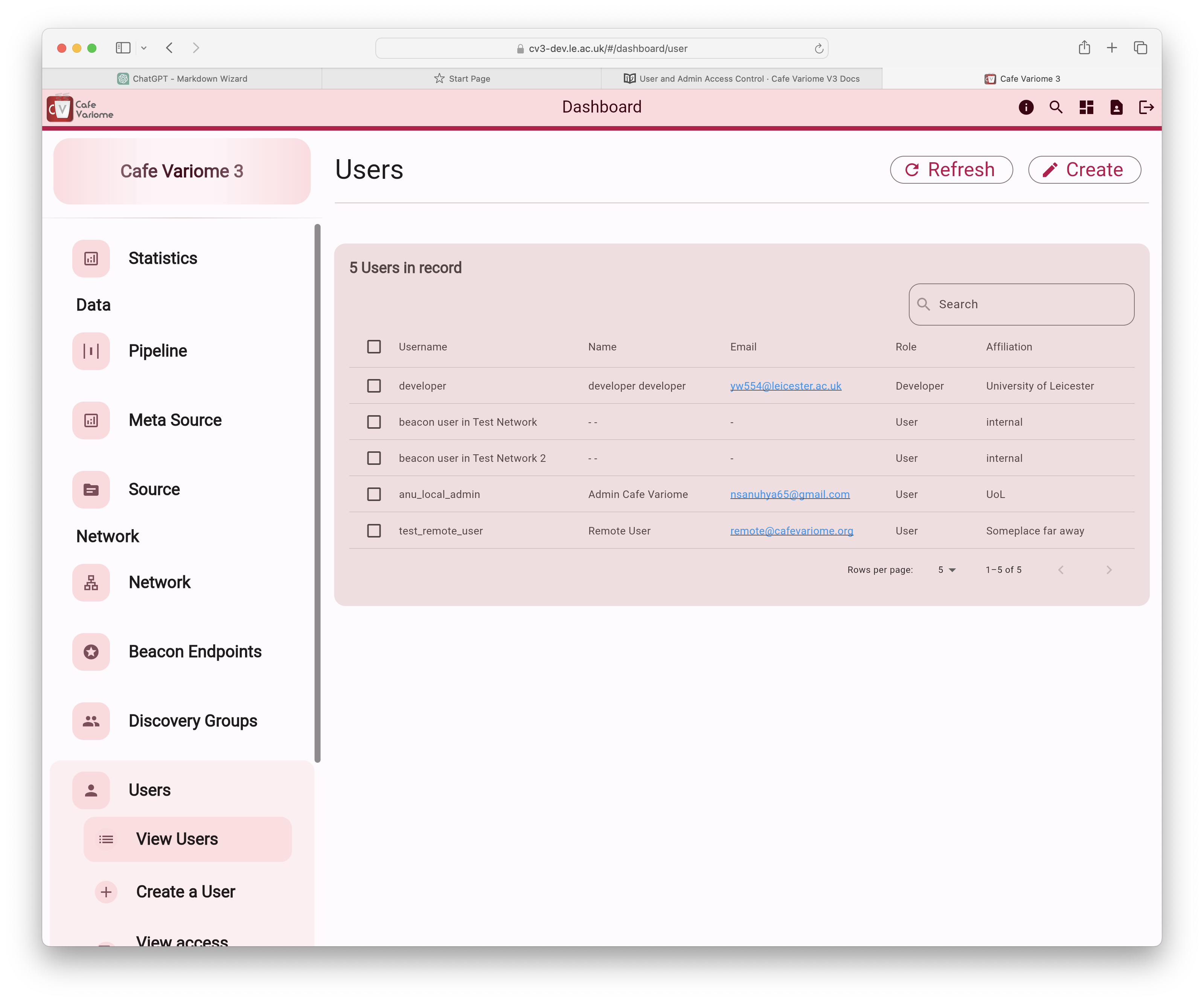Open the dashboard grid icon
The width and height of the screenshot is (1204, 1002).
point(1086,107)
